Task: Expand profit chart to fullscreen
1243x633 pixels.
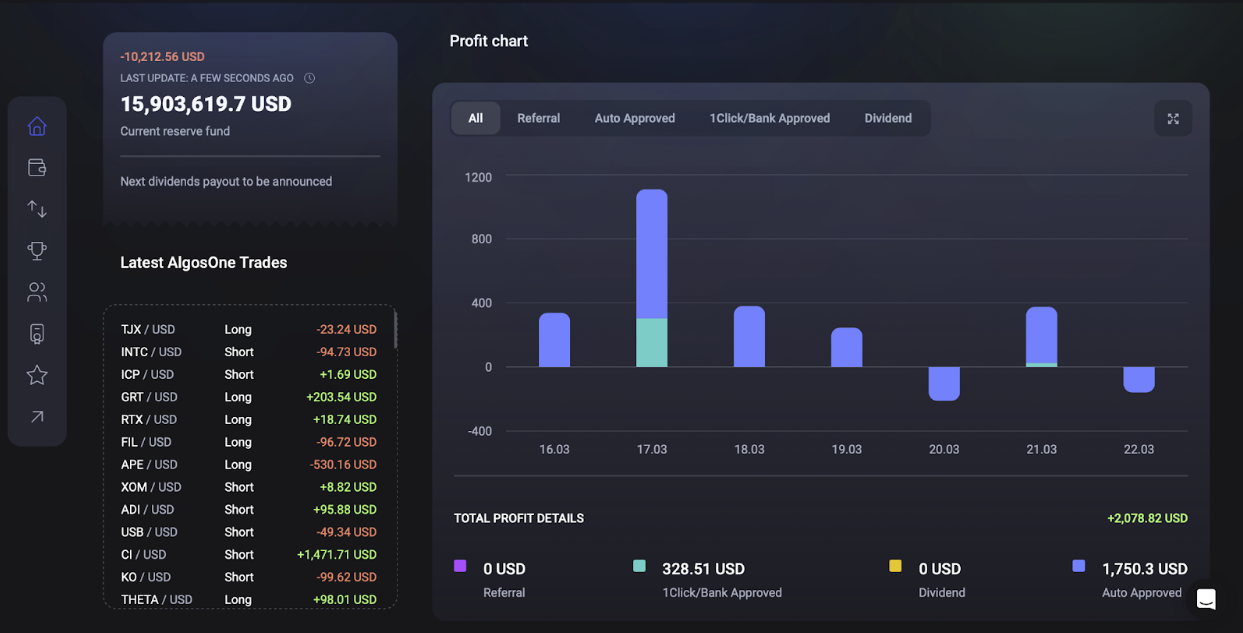Action: coord(1173,119)
